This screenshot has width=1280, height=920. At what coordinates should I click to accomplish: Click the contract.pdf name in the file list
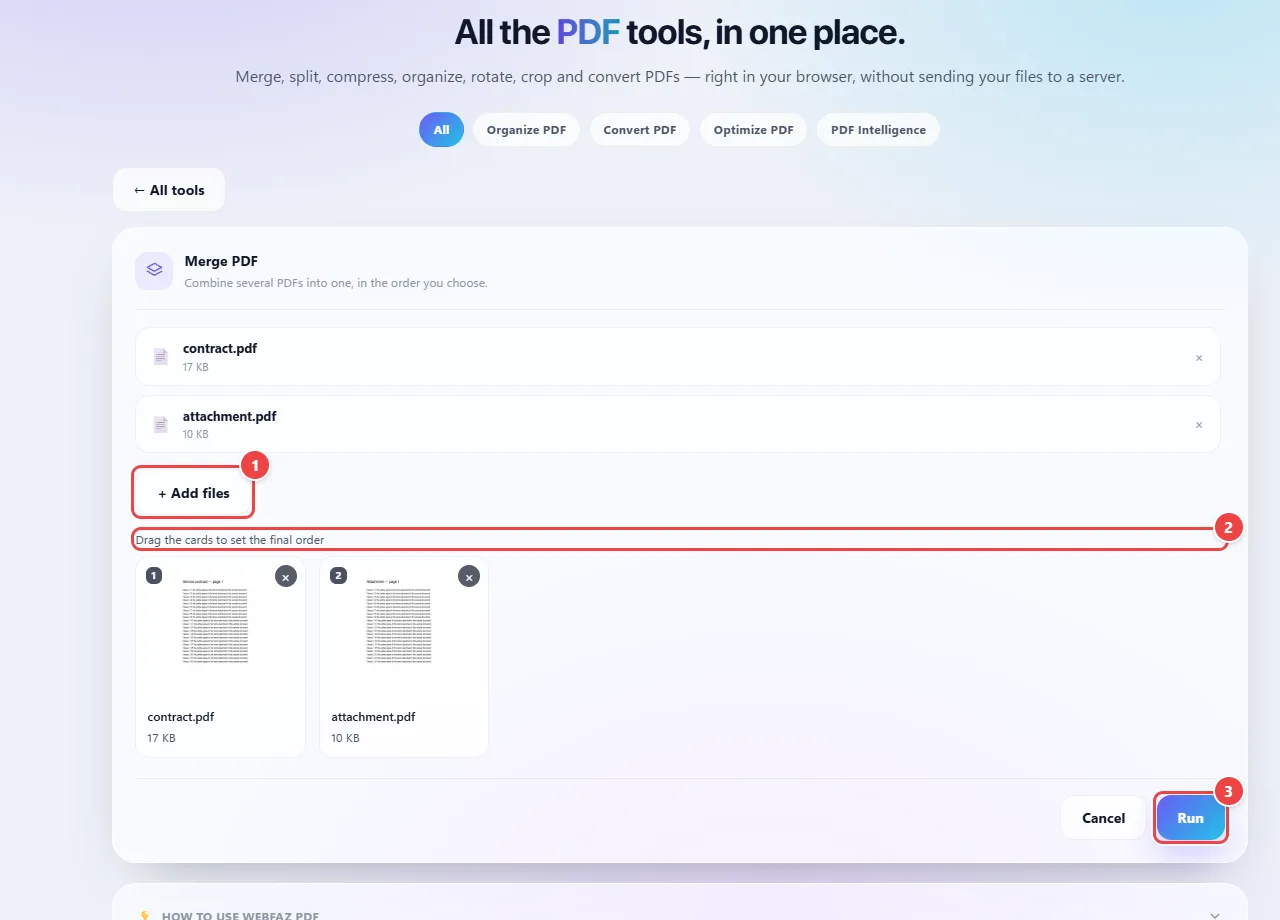coord(220,348)
